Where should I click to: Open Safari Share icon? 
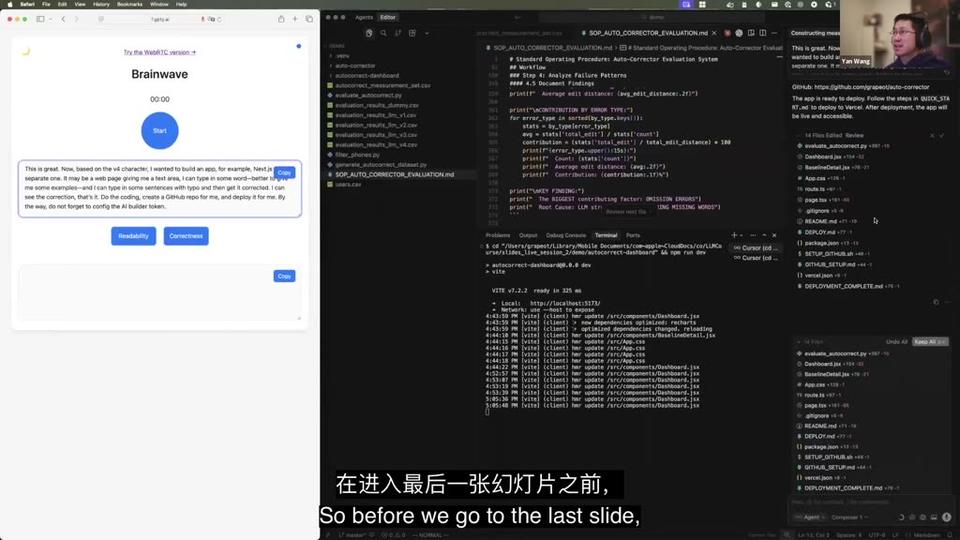point(281,19)
